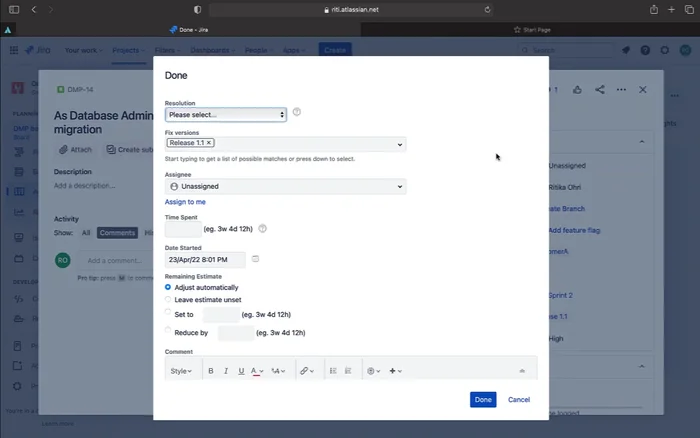Viewport: 700px width, 438px height.
Task: Insert a numbered list in the comment
Action: pos(348,371)
